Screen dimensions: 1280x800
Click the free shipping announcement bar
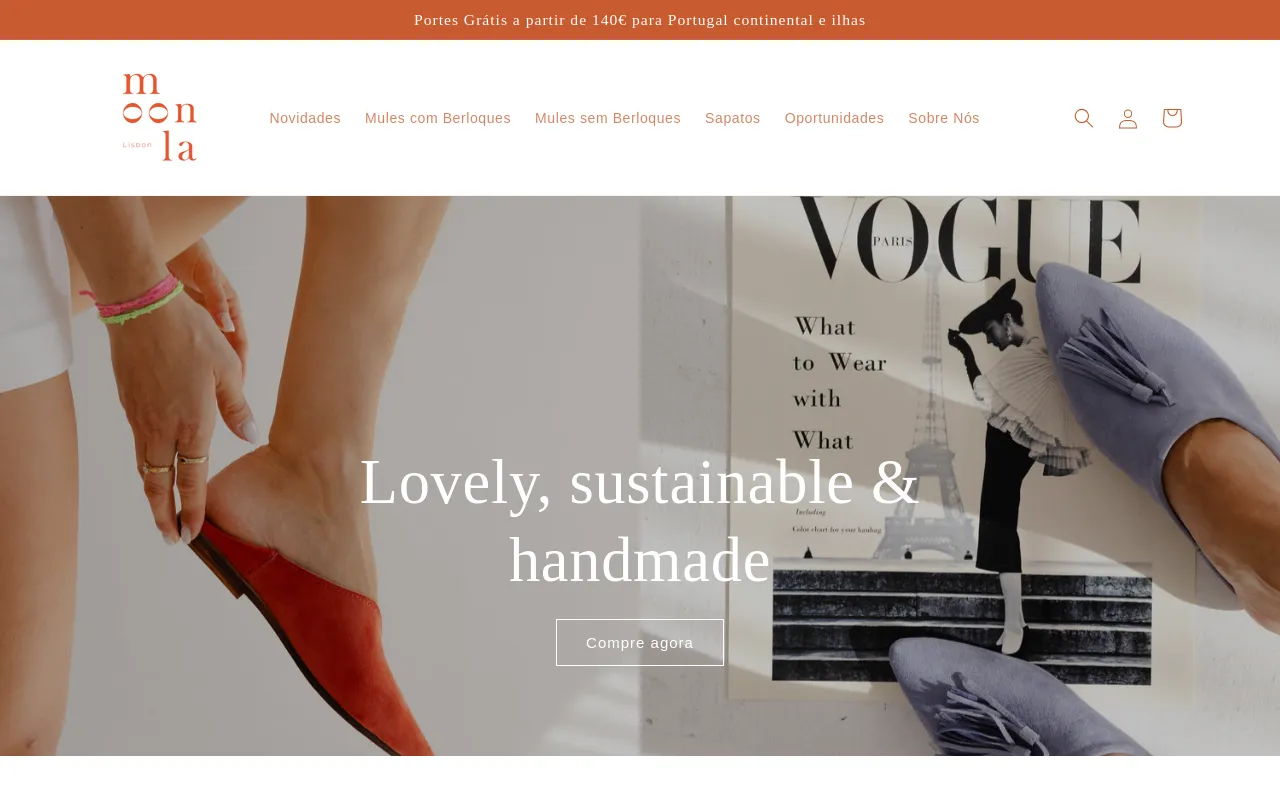click(640, 20)
